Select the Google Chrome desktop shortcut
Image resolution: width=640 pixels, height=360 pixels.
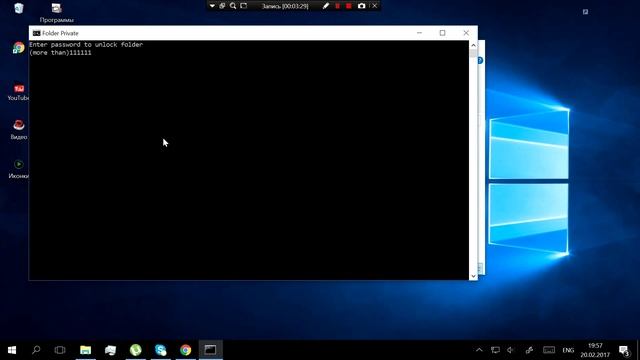[x=18, y=48]
